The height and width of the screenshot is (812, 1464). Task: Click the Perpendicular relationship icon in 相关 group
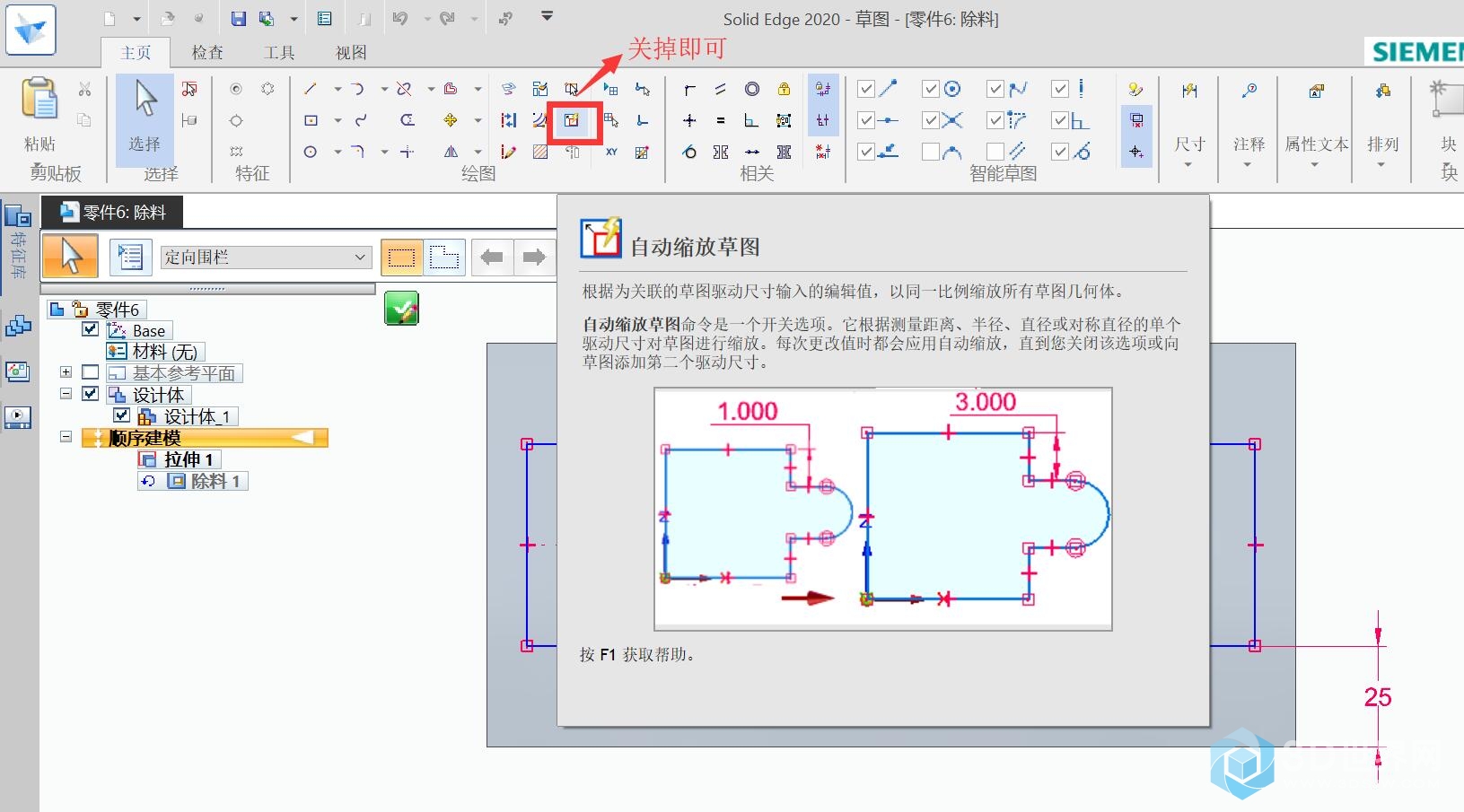(x=752, y=120)
